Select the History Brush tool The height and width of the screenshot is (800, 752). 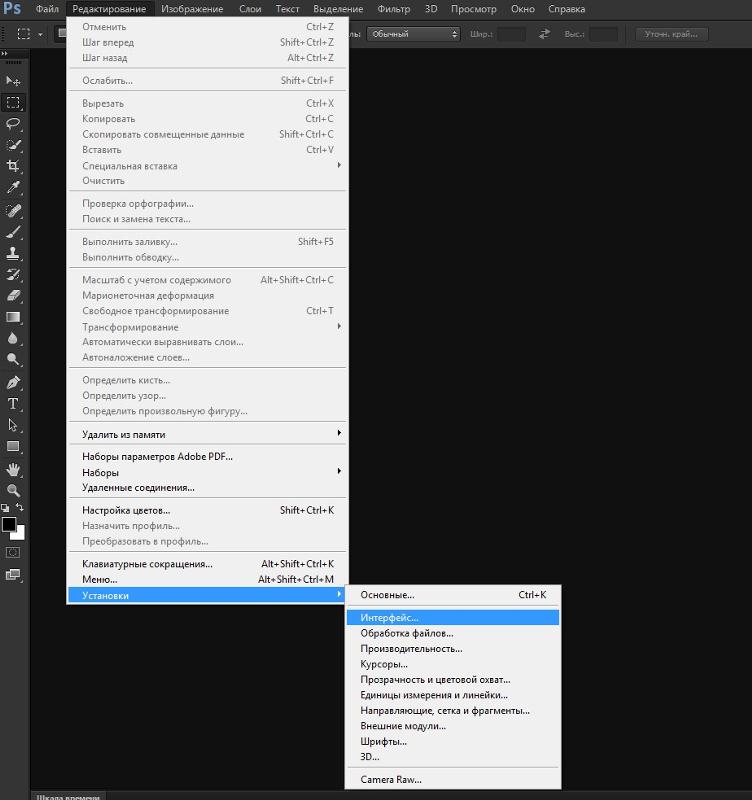(13, 275)
